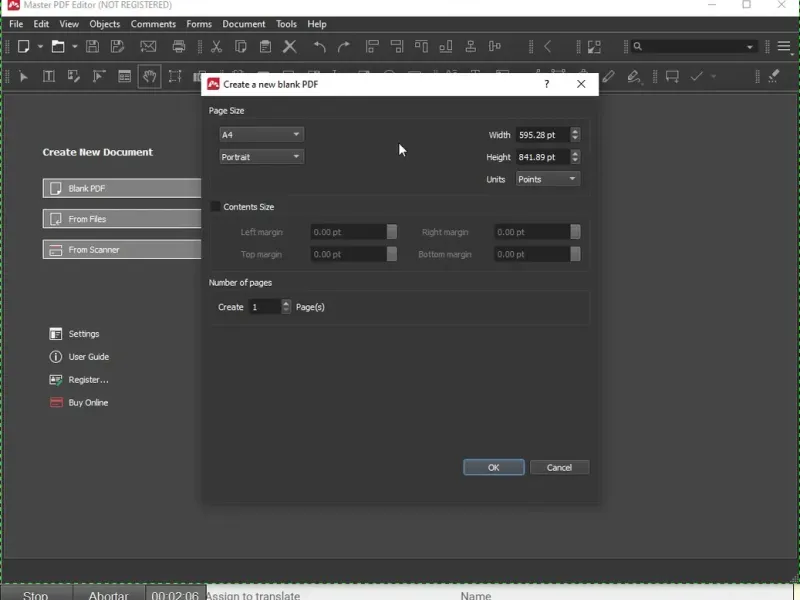The height and width of the screenshot is (600, 800).
Task: Click the Undo arrow icon
Action: 319,46
